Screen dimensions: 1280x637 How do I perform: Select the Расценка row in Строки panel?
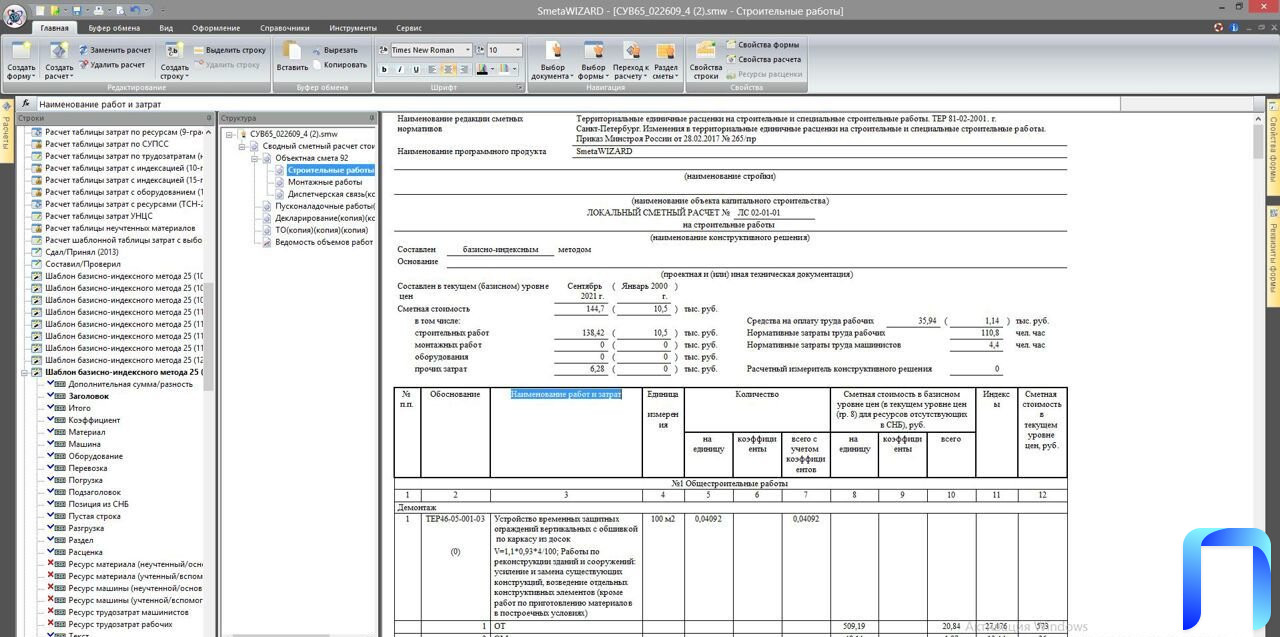tap(86, 551)
